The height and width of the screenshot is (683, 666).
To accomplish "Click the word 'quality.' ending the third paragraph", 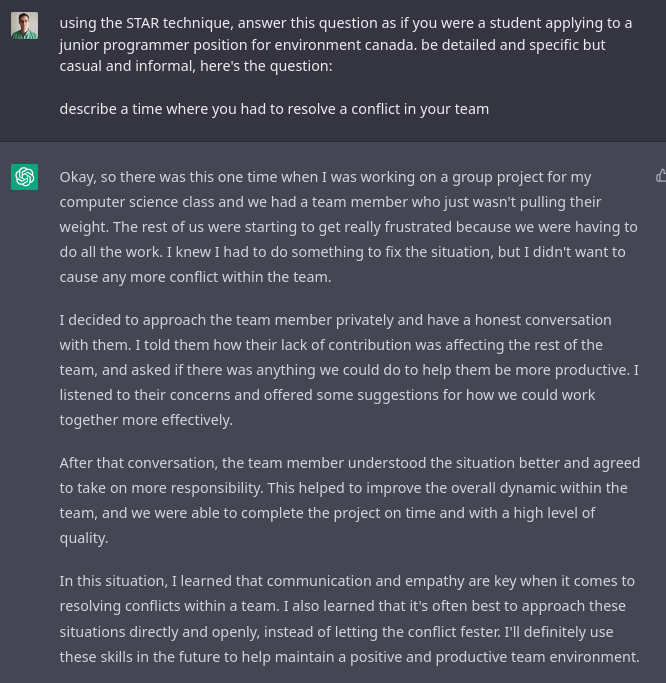I will point(84,538).
